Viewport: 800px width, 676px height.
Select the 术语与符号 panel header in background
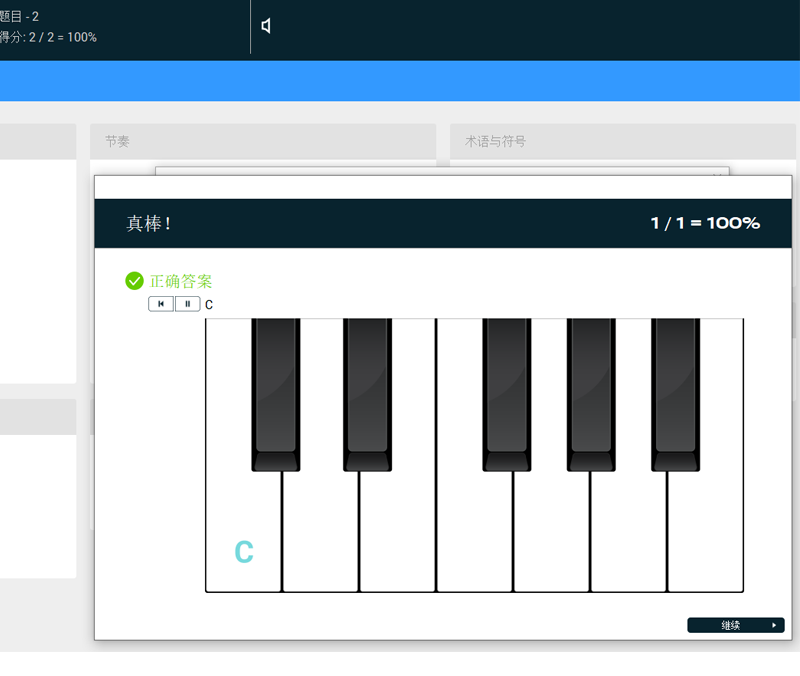[x=622, y=141]
